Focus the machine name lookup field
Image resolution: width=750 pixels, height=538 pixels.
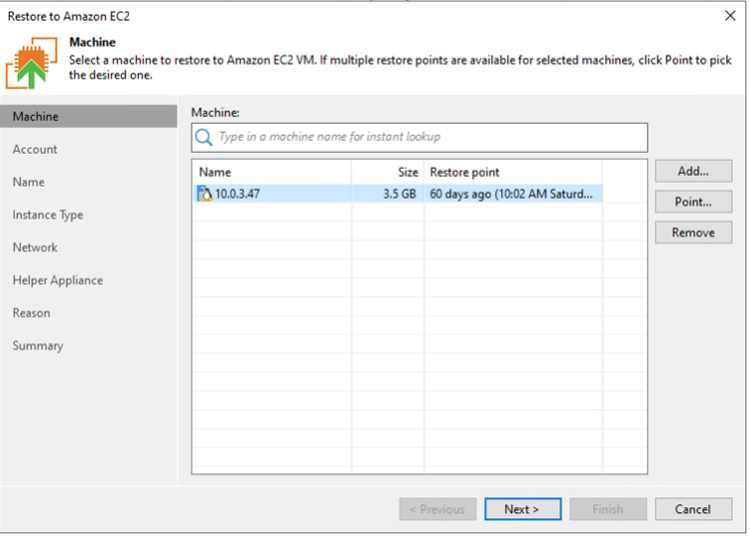[x=419, y=138]
